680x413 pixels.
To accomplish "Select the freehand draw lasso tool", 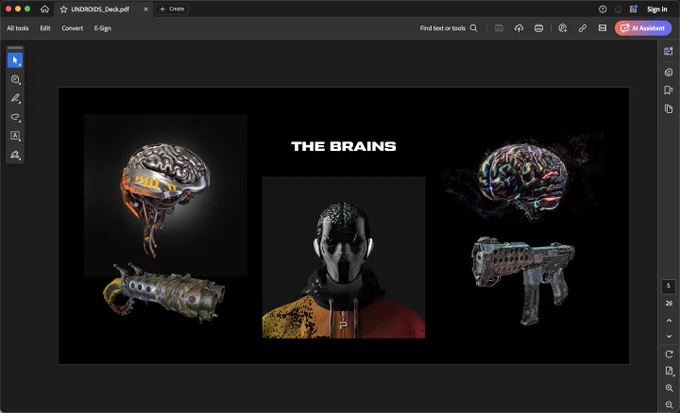I will [15, 117].
